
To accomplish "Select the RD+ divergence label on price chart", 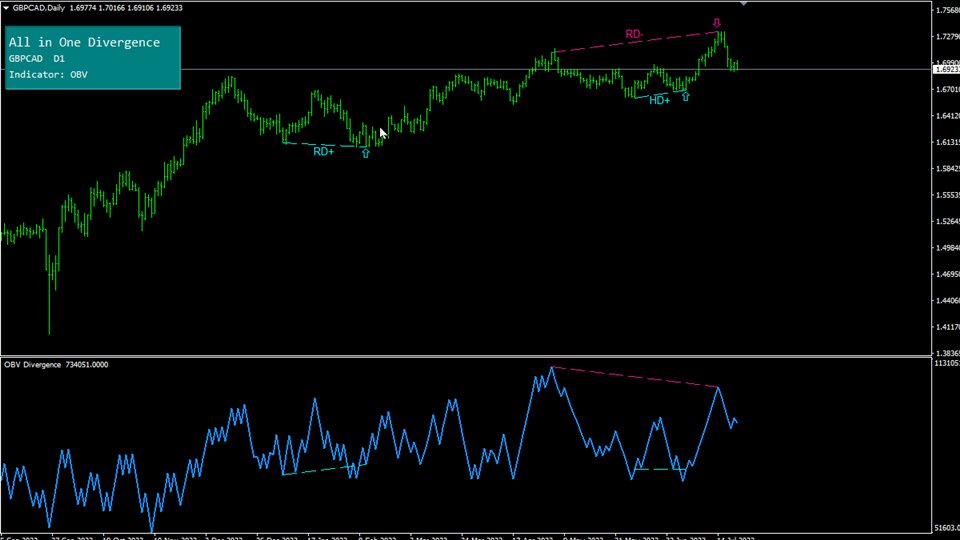I will pyautogui.click(x=323, y=152).
